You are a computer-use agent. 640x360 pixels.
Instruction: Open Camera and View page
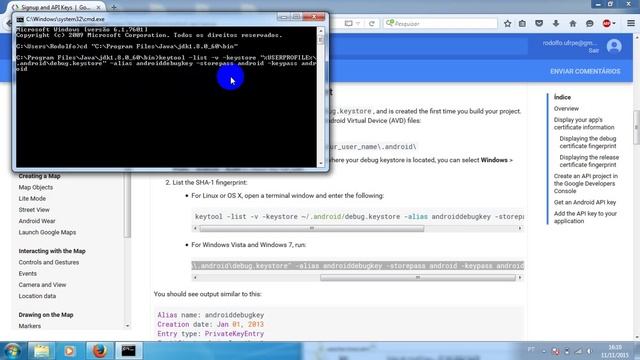(x=42, y=285)
